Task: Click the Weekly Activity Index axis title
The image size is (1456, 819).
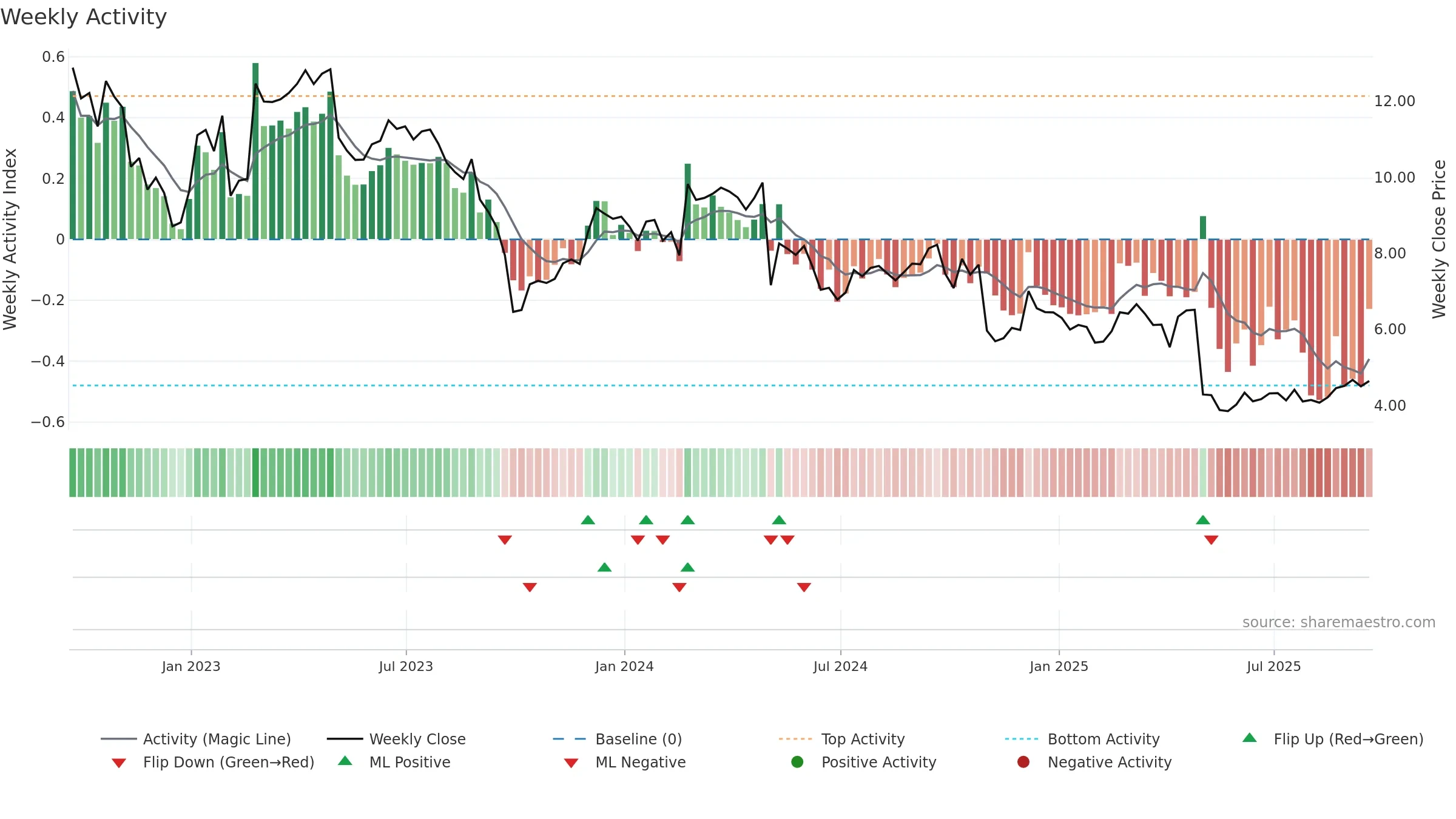Action: (10, 239)
